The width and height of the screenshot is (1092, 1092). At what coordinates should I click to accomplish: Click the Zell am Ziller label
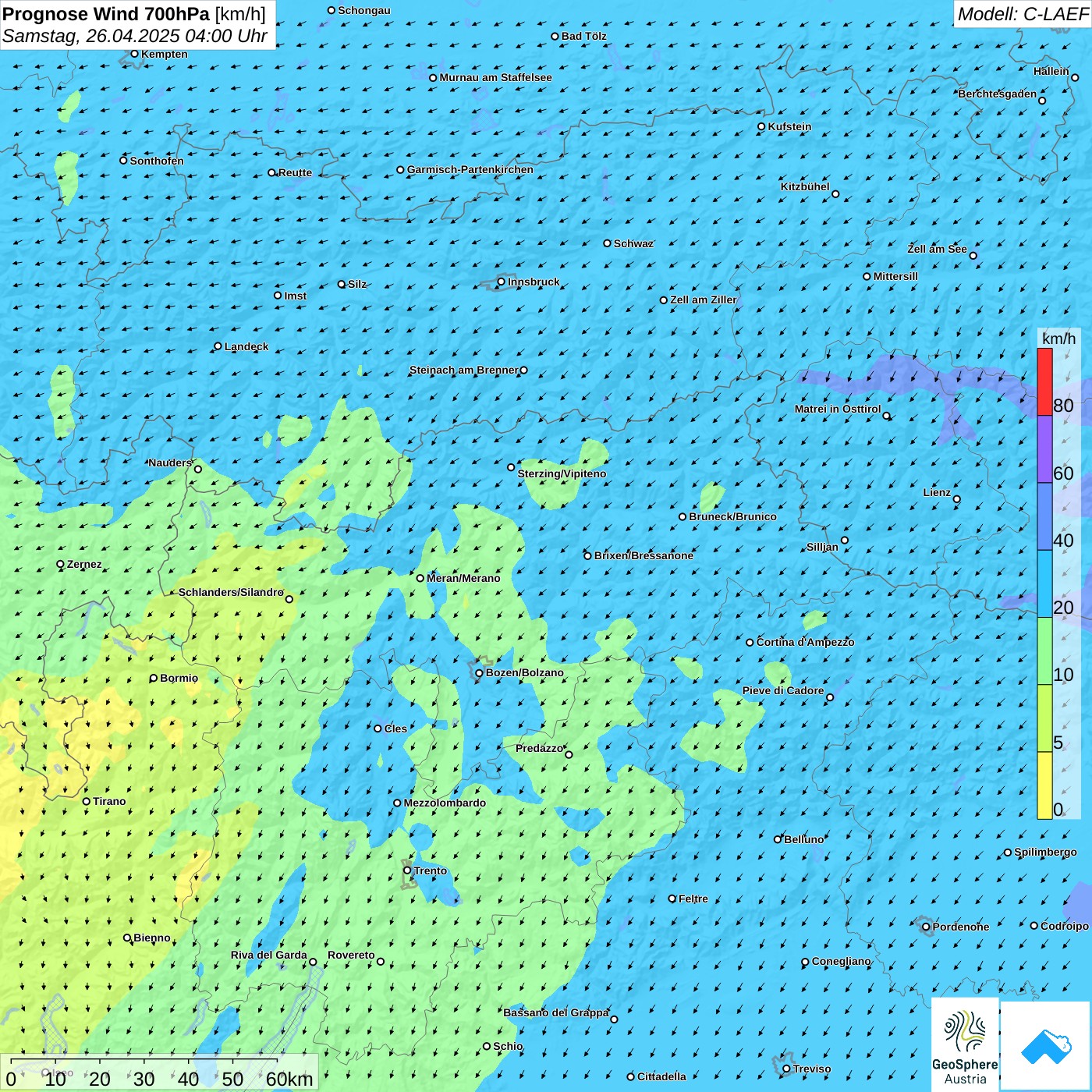point(704,300)
